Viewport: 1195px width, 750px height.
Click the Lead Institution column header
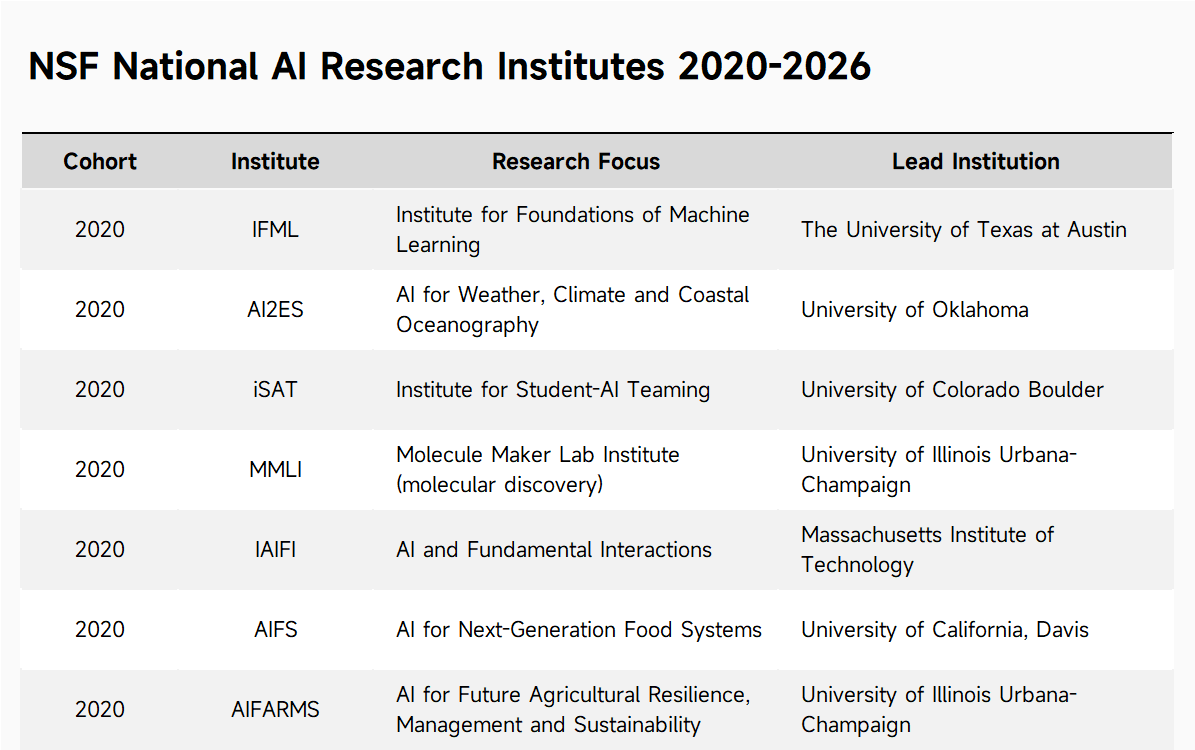pos(976,162)
